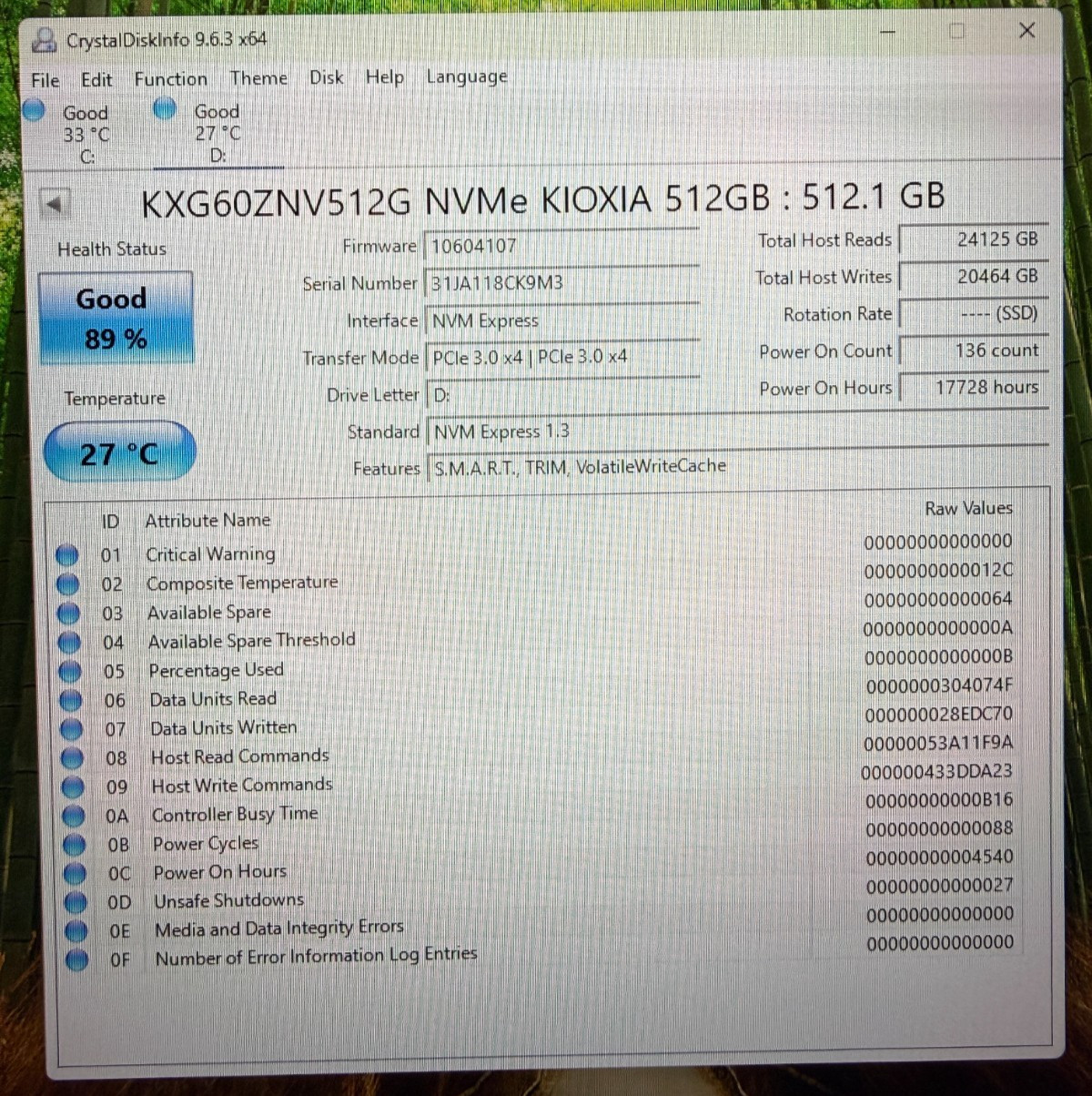This screenshot has height=1096, width=1092.
Task: Click the status icon for Host Read Commands
Action: pos(72,758)
